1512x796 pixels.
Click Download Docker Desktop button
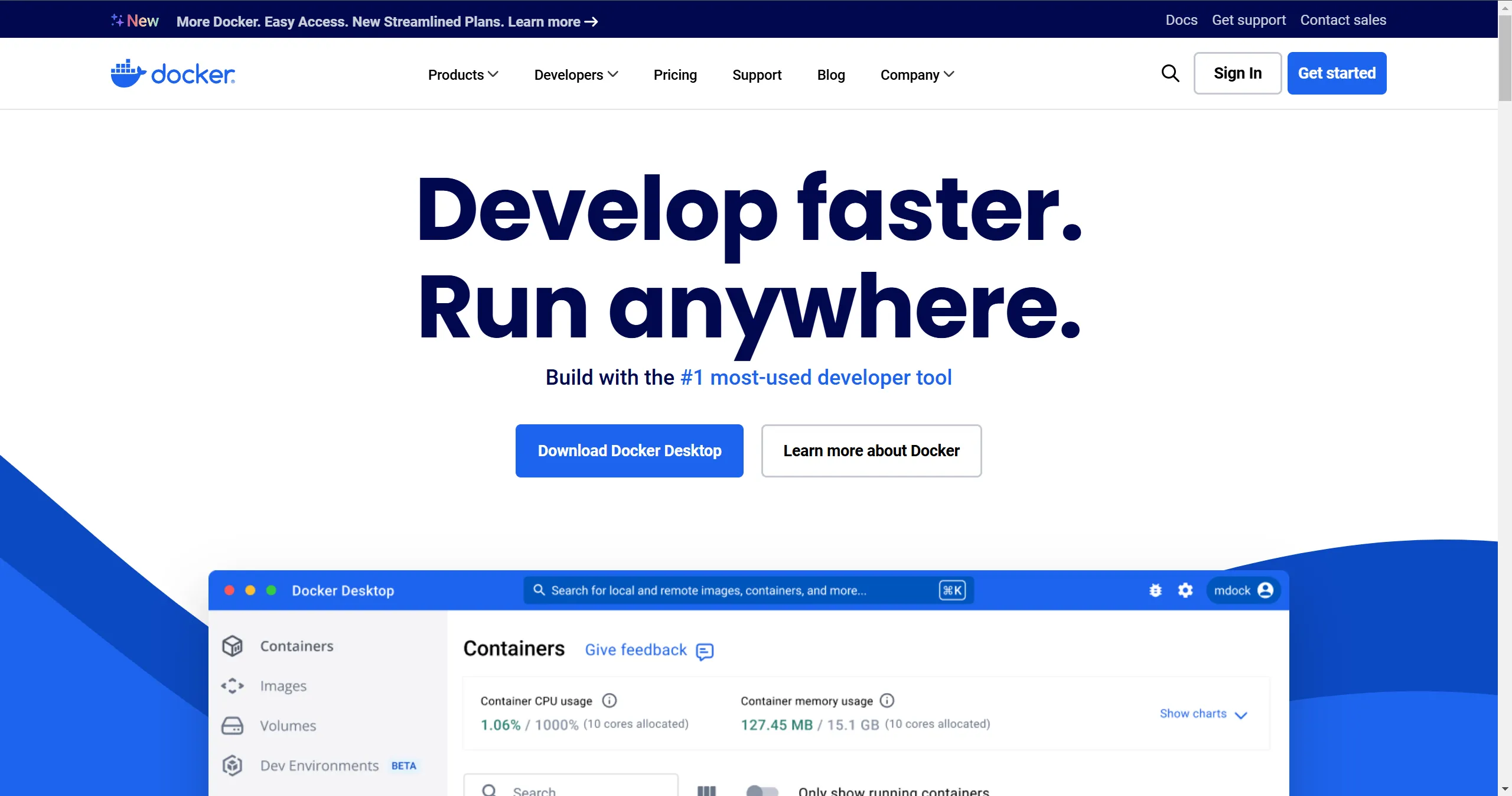(x=629, y=450)
